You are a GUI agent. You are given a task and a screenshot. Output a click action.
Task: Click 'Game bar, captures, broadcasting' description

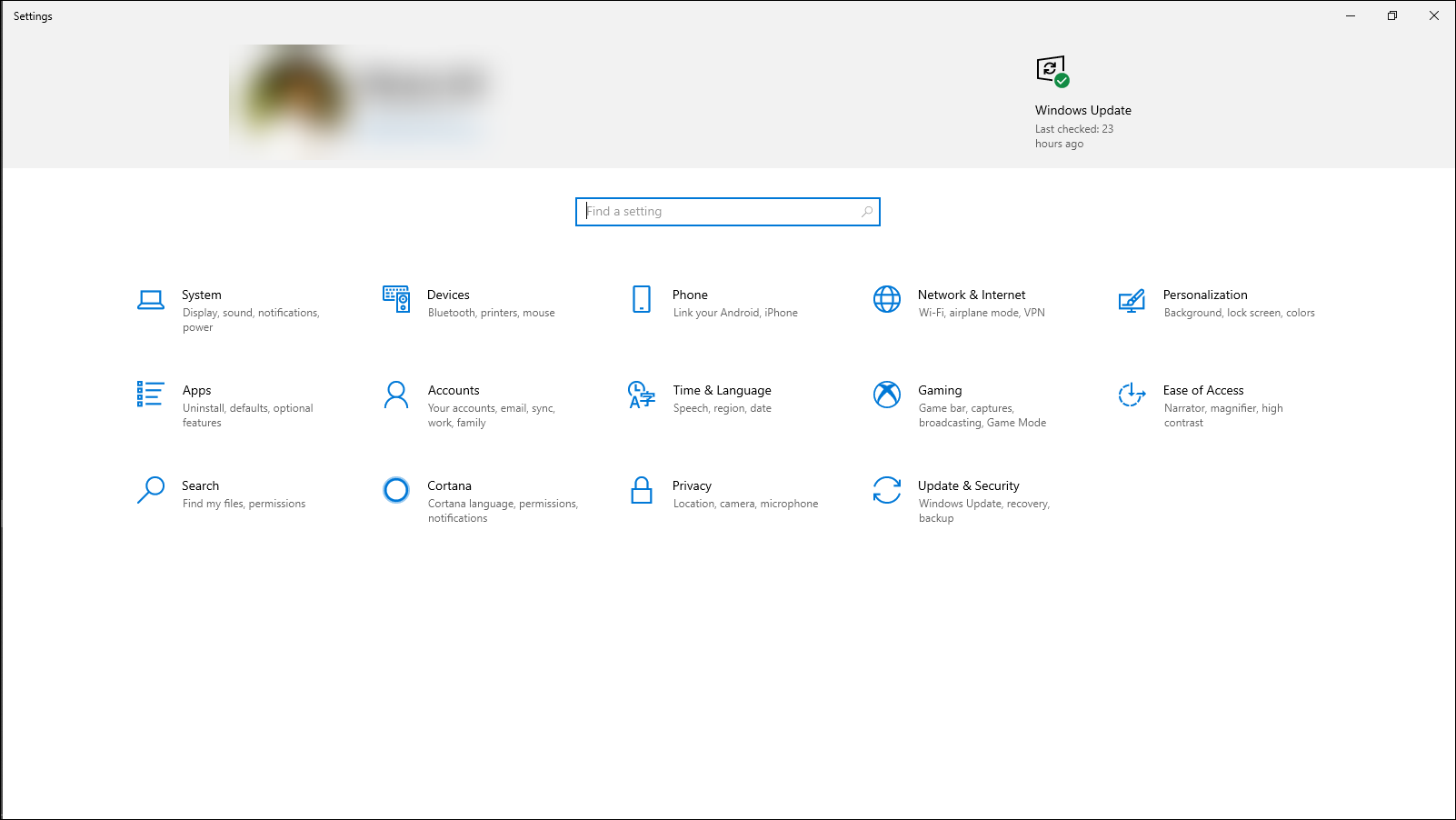tap(982, 415)
